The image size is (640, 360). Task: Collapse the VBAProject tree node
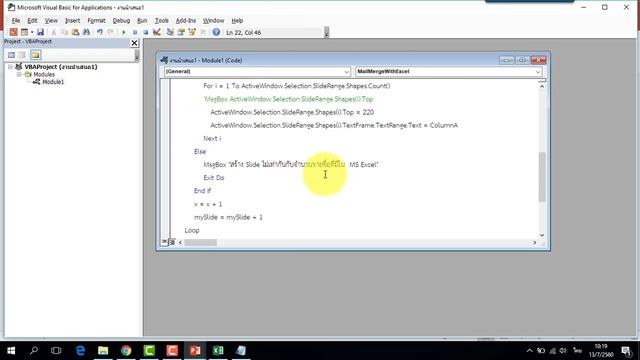(10, 67)
